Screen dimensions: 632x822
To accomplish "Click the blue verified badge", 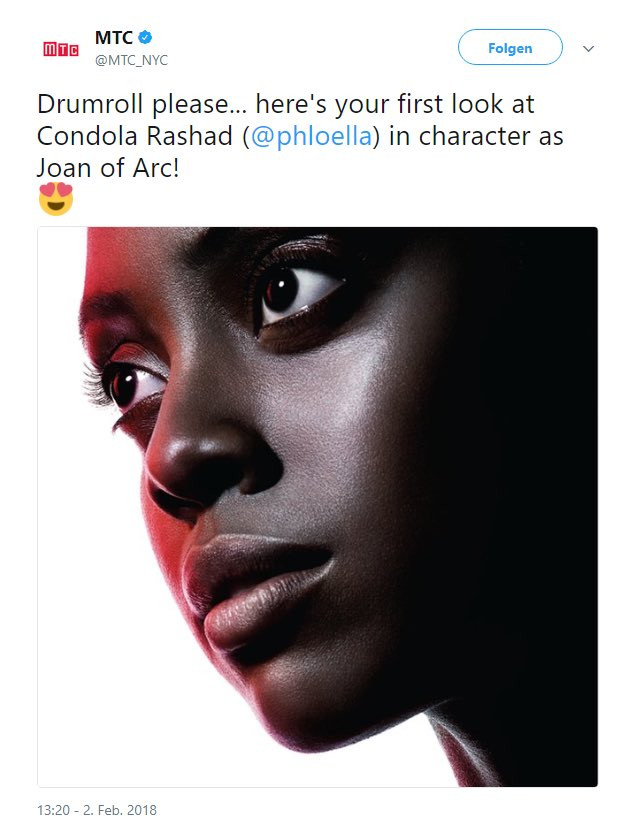I will (x=146, y=38).
